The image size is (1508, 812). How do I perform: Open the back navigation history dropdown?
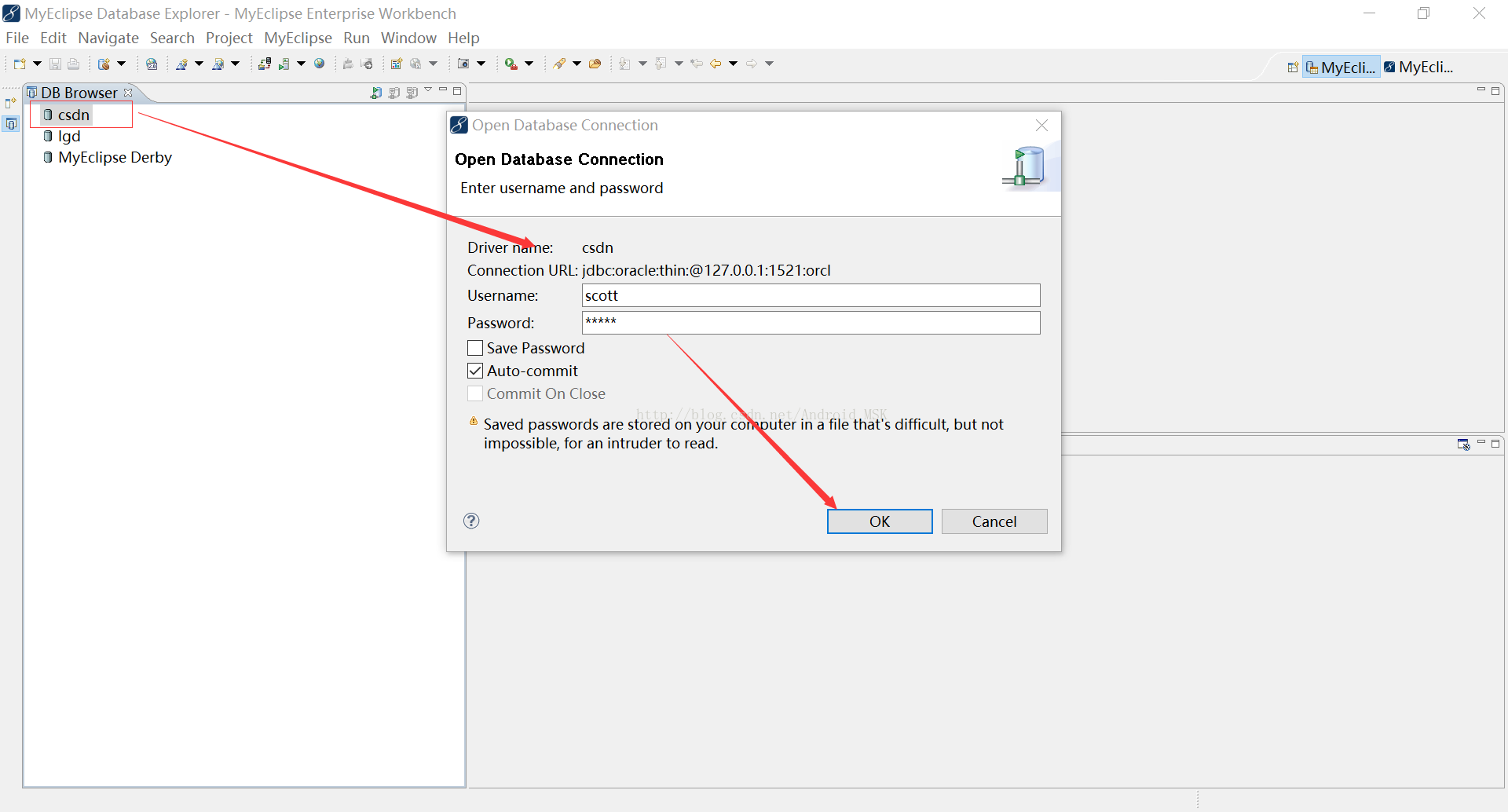point(734,64)
